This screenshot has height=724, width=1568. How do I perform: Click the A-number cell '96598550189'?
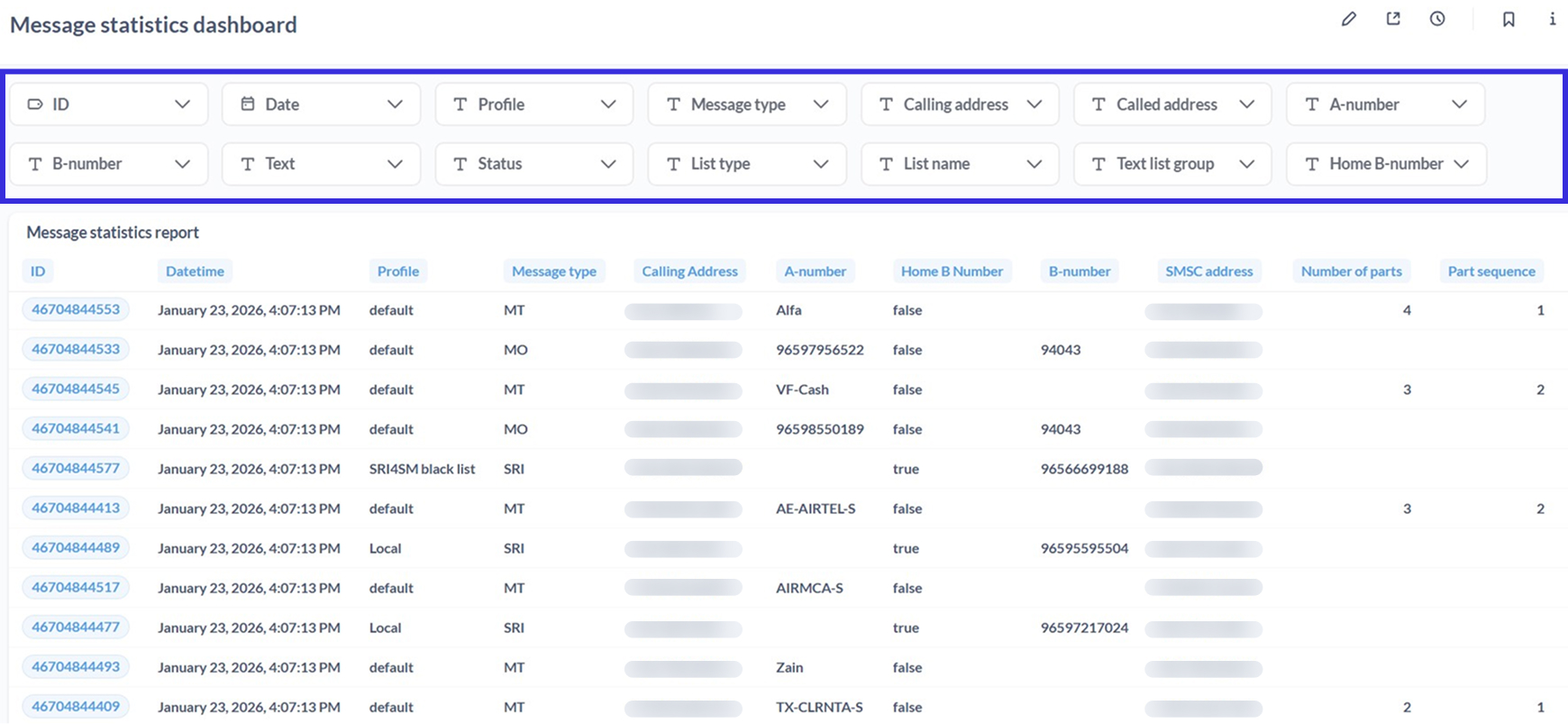[x=820, y=429]
